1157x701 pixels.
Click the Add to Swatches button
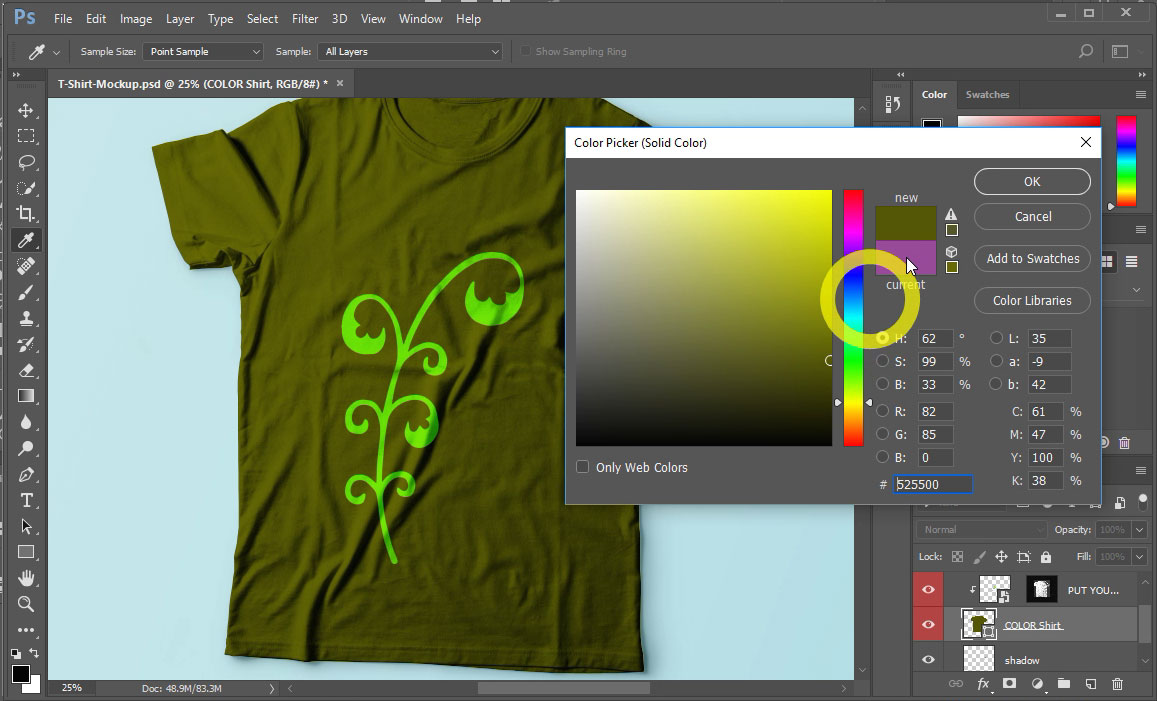(1032, 258)
